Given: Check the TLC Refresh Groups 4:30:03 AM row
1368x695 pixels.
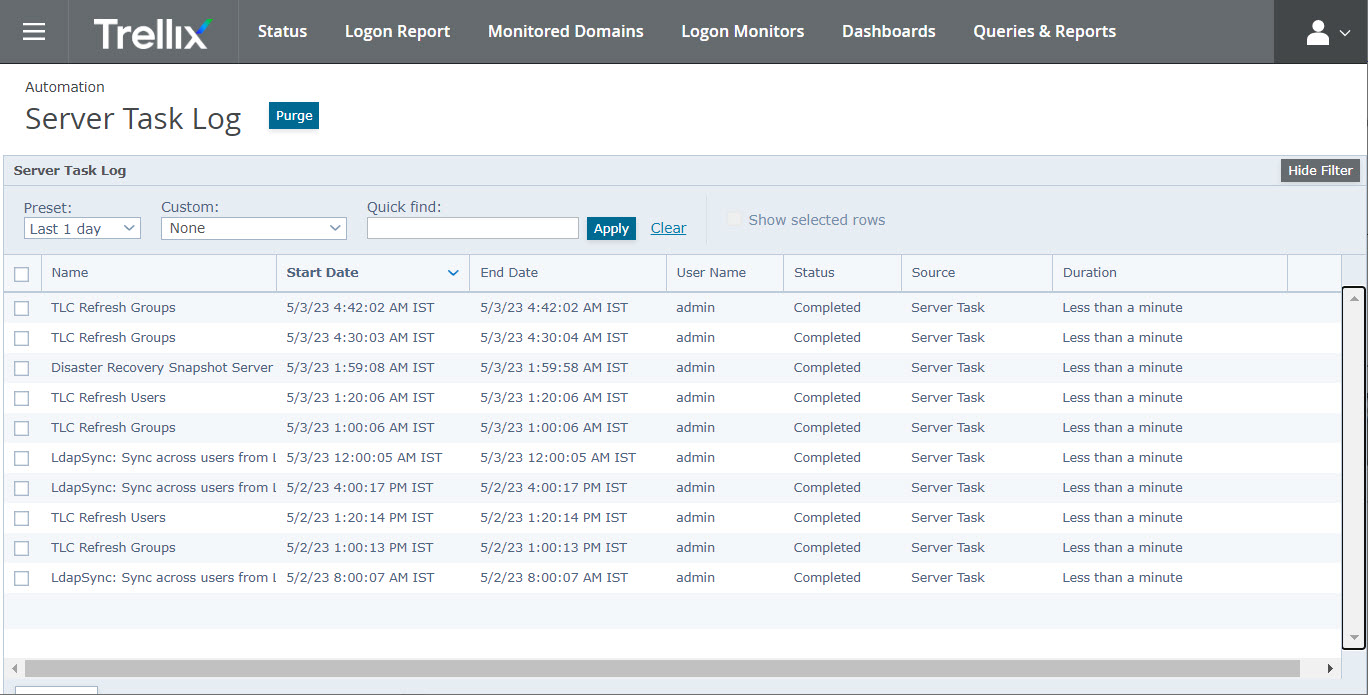Looking at the screenshot, I should [x=22, y=338].
